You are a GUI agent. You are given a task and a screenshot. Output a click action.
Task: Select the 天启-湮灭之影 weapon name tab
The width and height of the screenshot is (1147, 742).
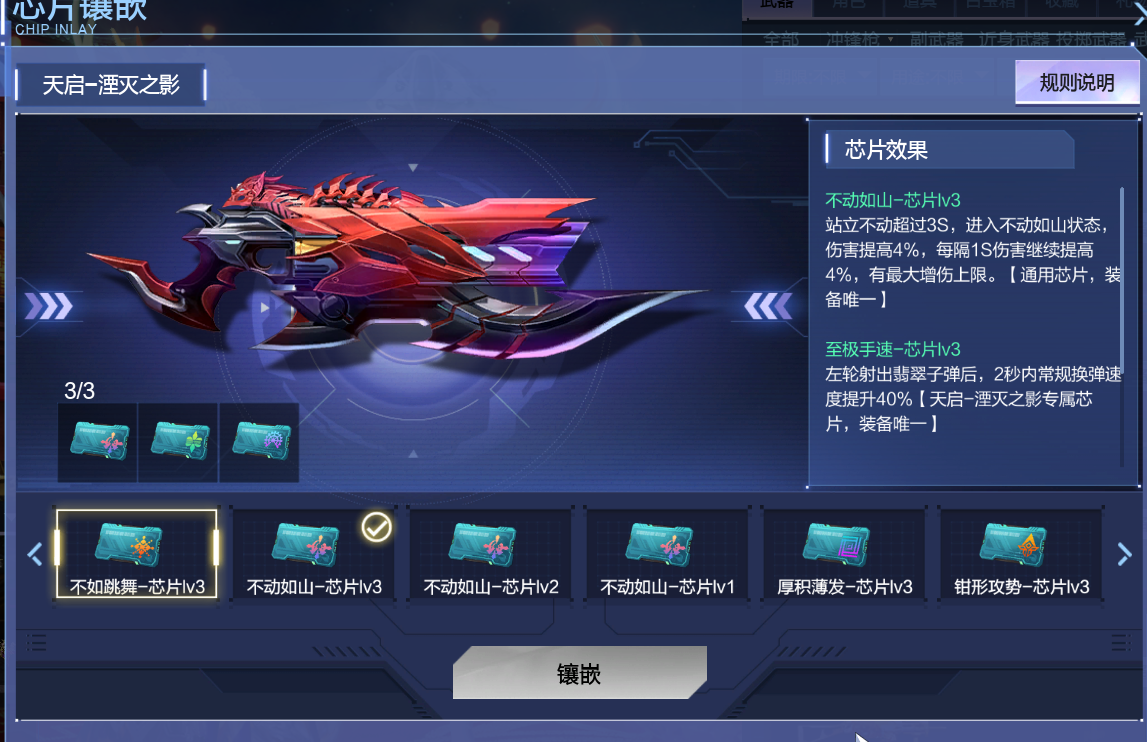pos(111,85)
